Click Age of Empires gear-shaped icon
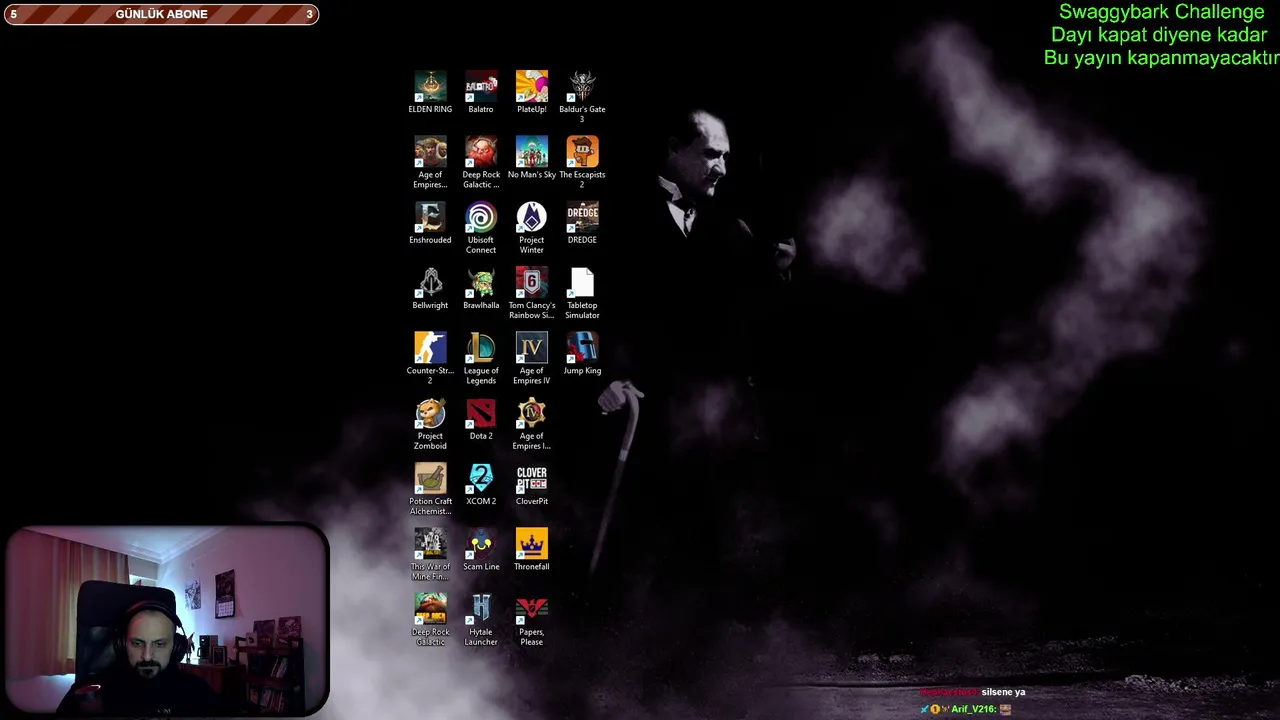Viewport: 1280px width, 720px height. pos(532,413)
